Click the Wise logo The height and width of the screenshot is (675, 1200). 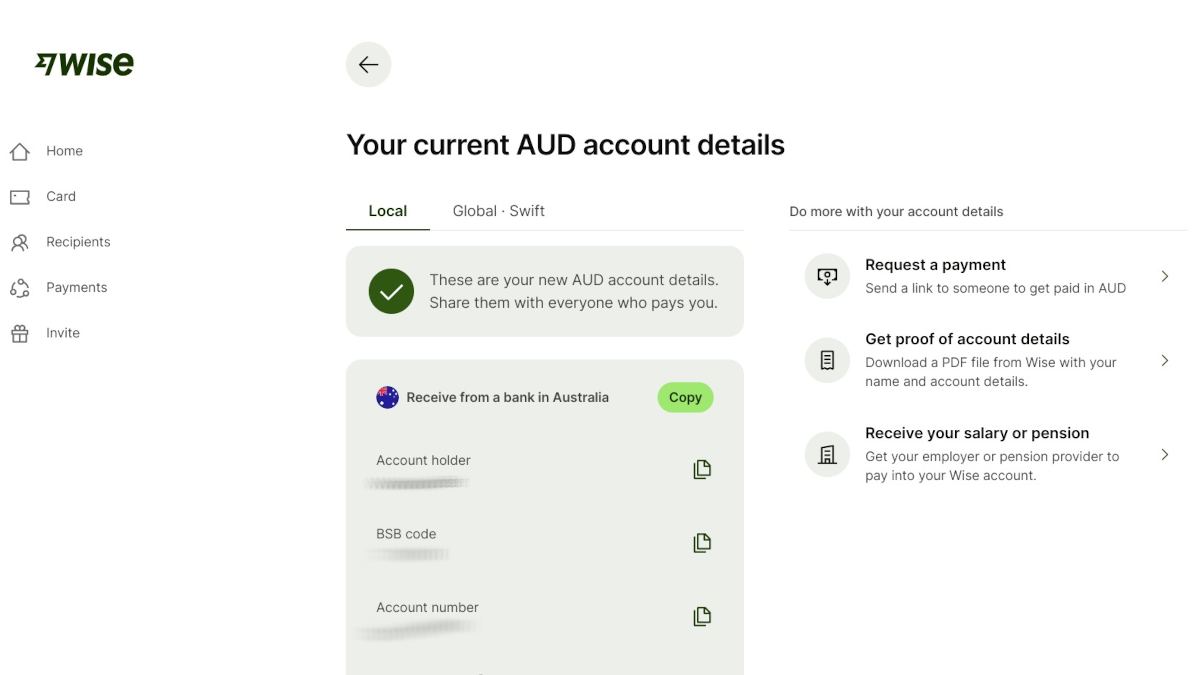pyautogui.click(x=84, y=64)
